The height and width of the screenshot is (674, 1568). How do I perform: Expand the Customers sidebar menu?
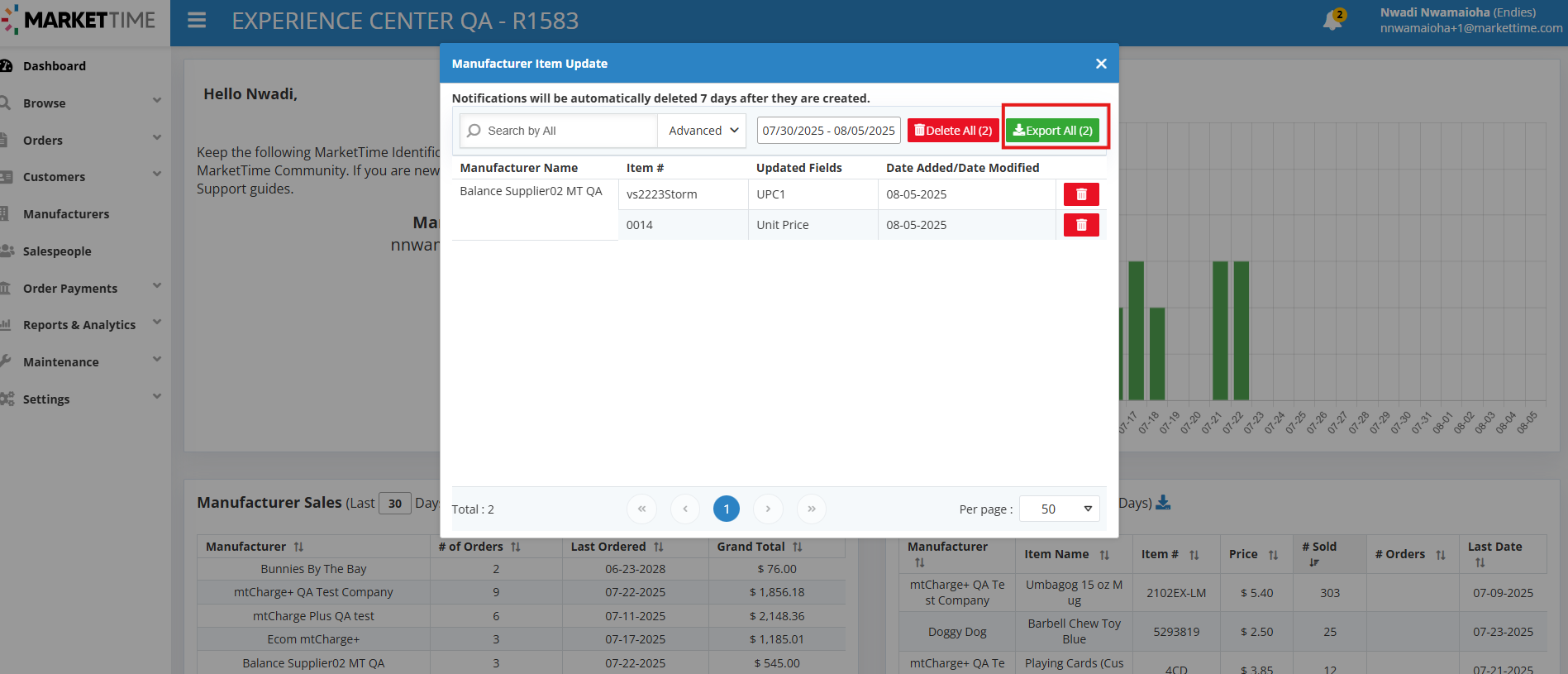(x=157, y=174)
